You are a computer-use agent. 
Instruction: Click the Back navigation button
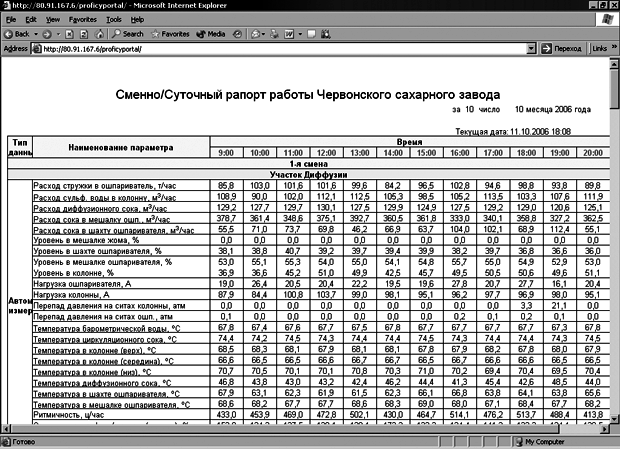[x=17, y=34]
